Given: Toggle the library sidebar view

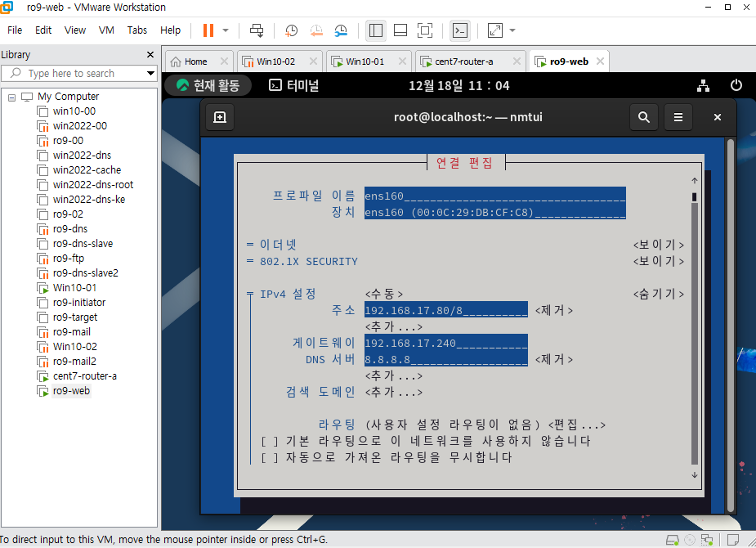Looking at the screenshot, I should (376, 31).
